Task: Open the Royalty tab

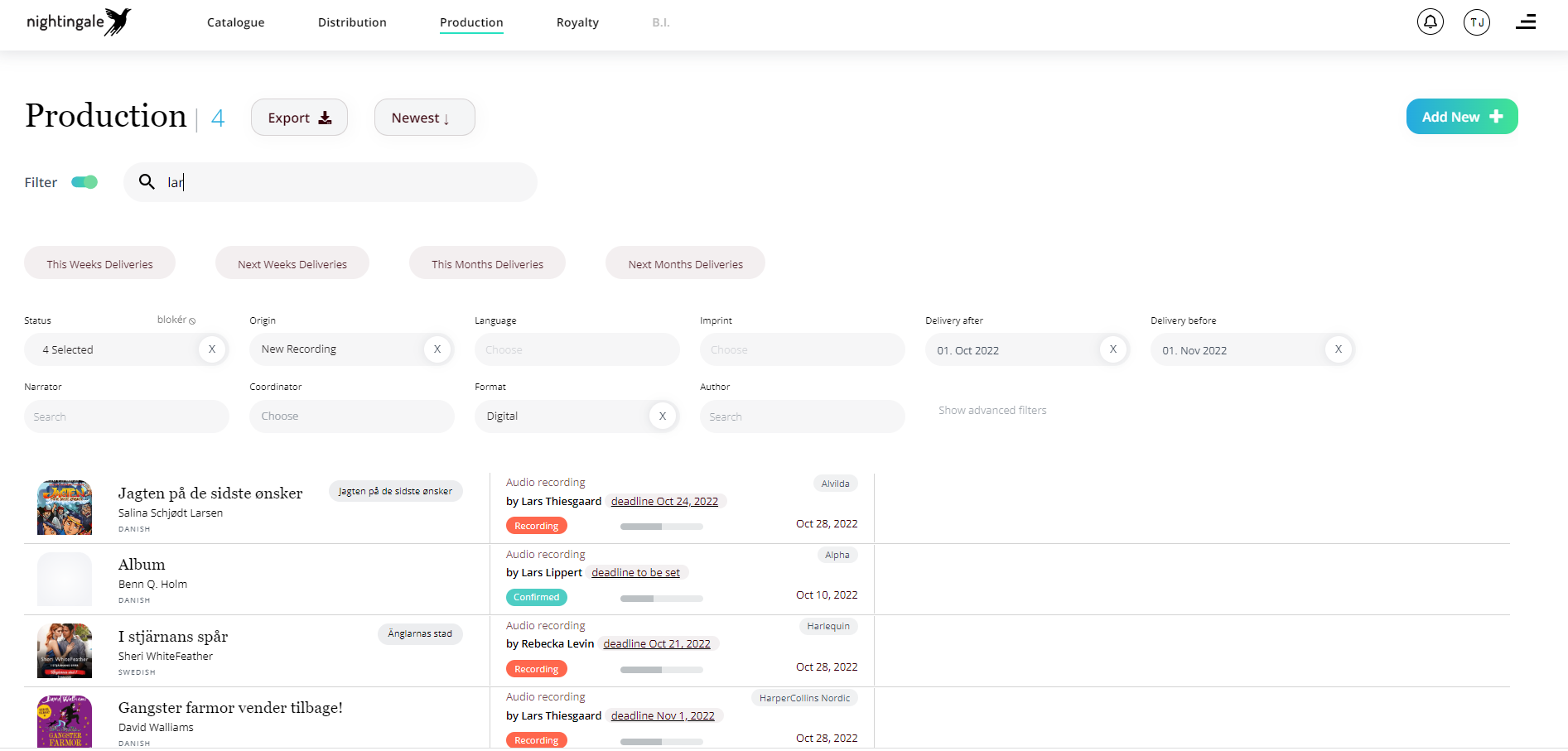Action: (x=577, y=22)
